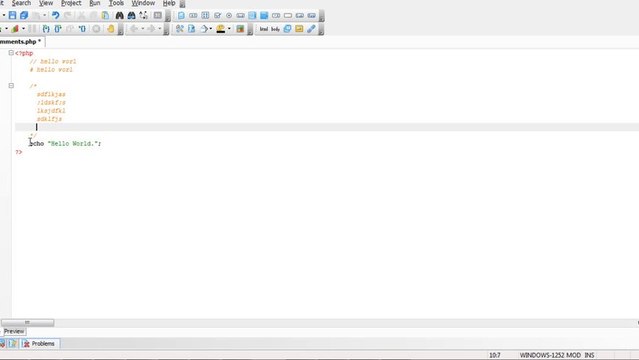
Task: Insert html tag via html icon
Action: click(264, 29)
